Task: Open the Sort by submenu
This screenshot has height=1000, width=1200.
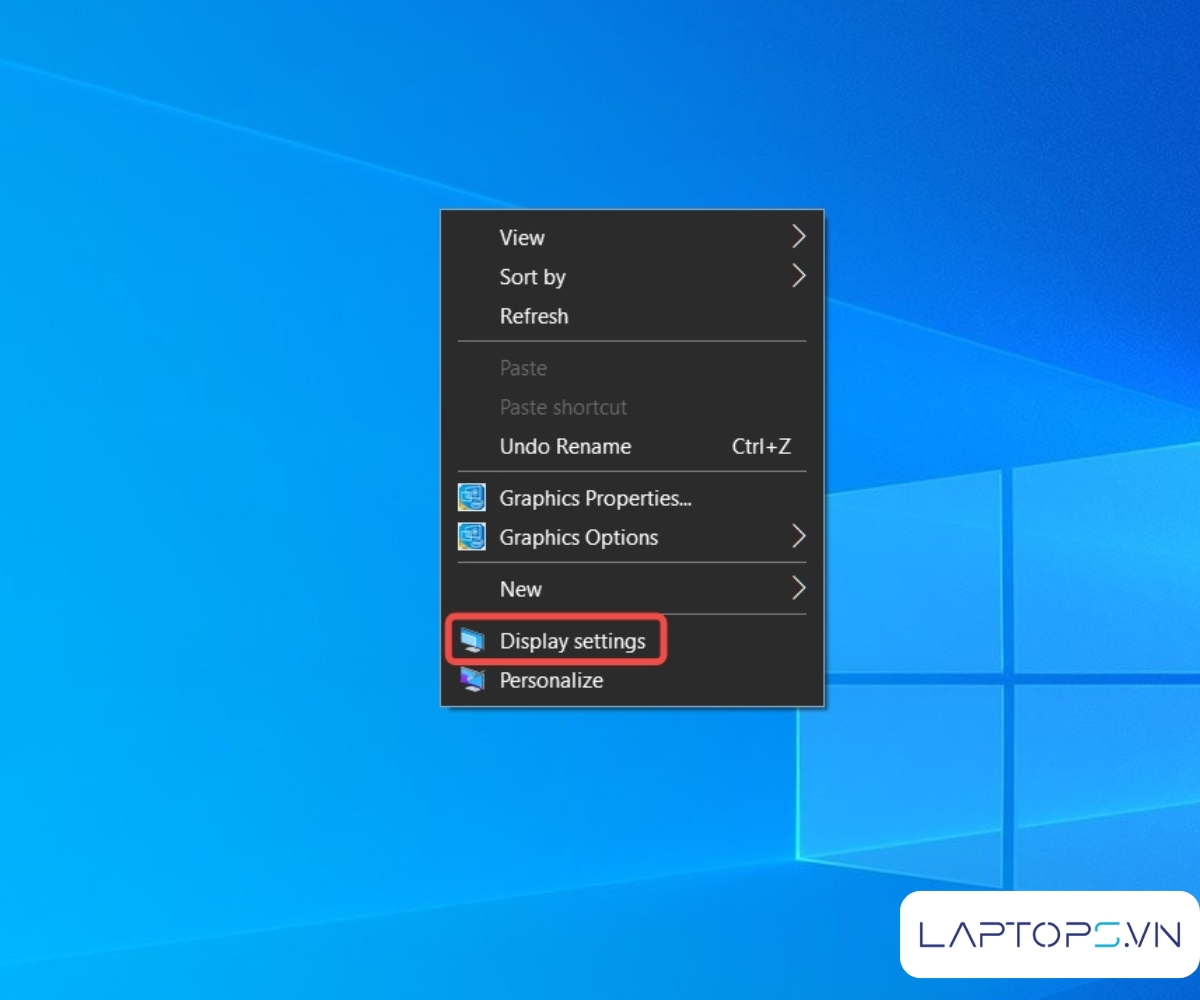Action: point(632,277)
